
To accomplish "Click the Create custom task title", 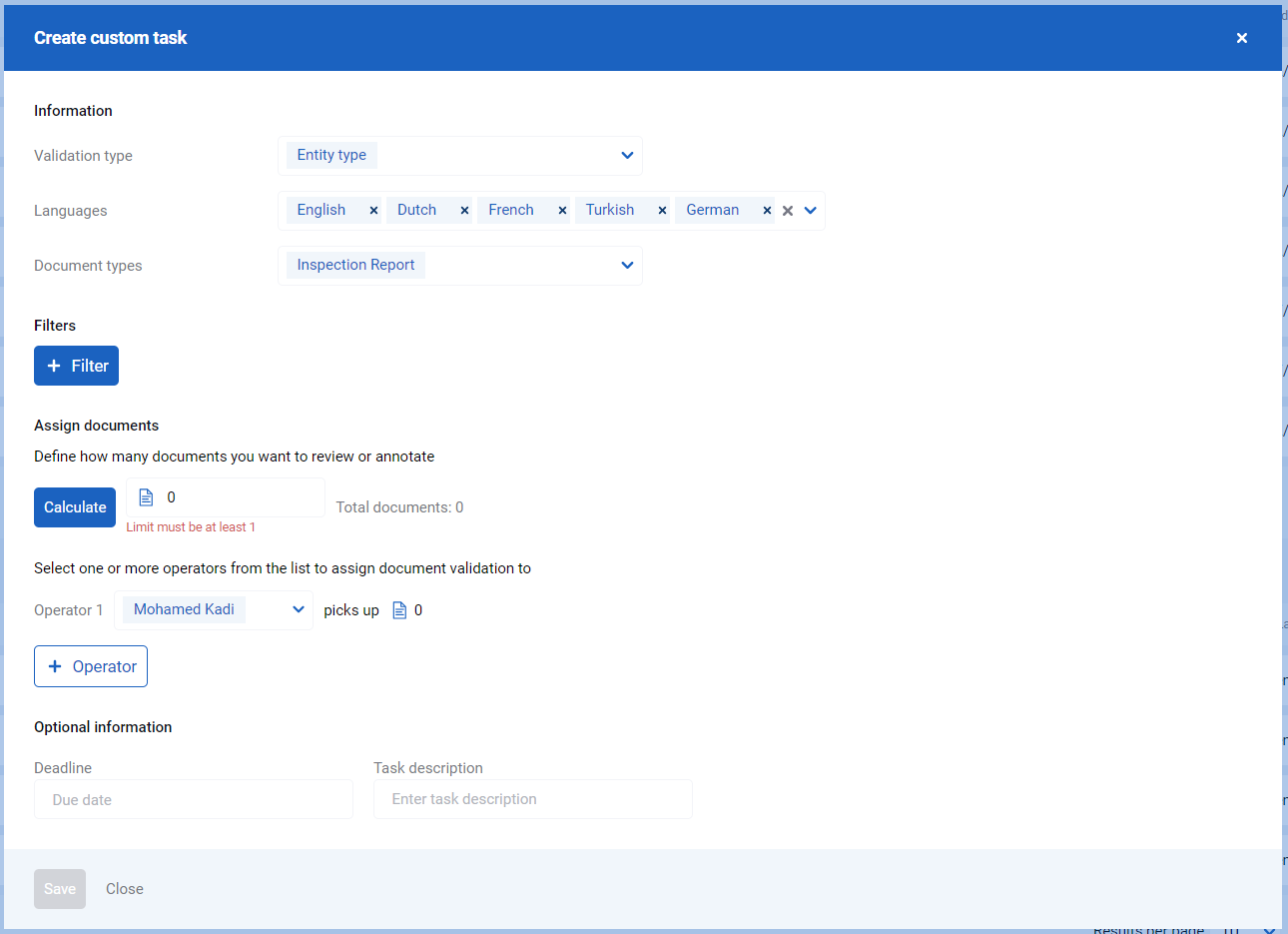I will tap(110, 38).
